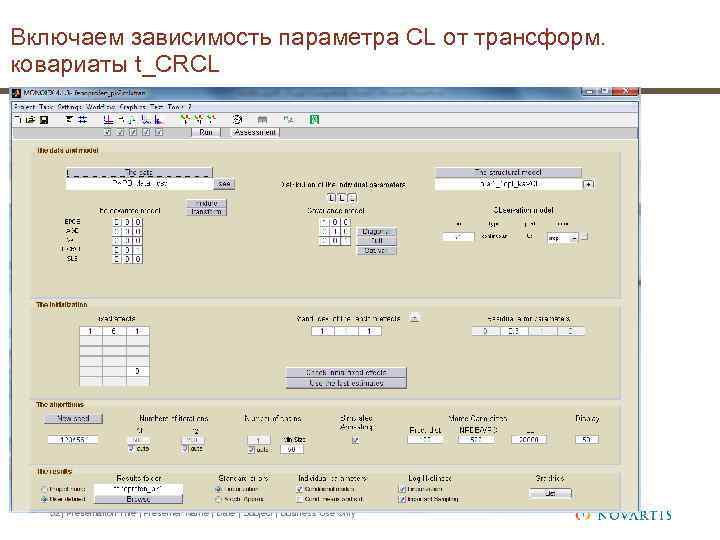Viewport: 720px width, 540px height.
Task: Toggle Log-likelihood Linearization checkbox
Action: [x=403, y=489]
